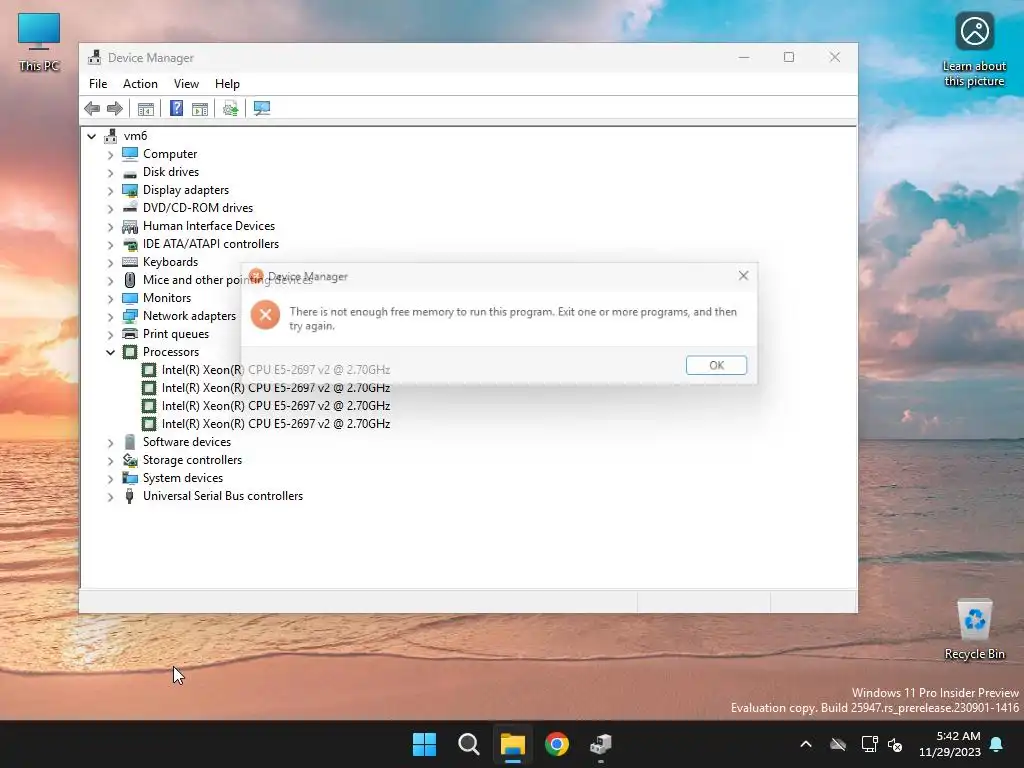The image size is (1024, 768).
Task: Click the Forward arrow in Device Manager toolbar
Action: (115, 108)
